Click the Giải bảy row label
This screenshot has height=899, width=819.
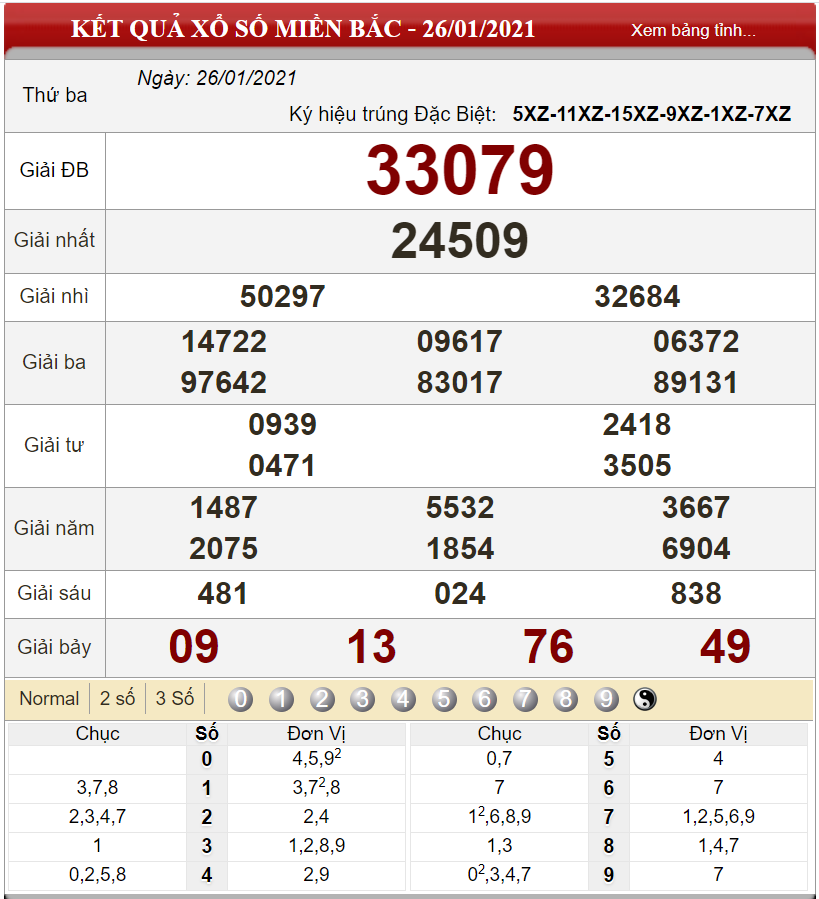[x=54, y=647]
